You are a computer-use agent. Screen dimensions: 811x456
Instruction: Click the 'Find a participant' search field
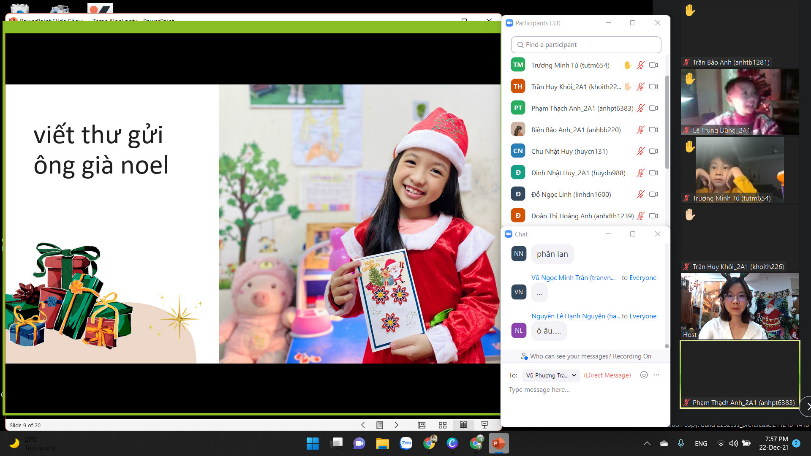coord(586,45)
